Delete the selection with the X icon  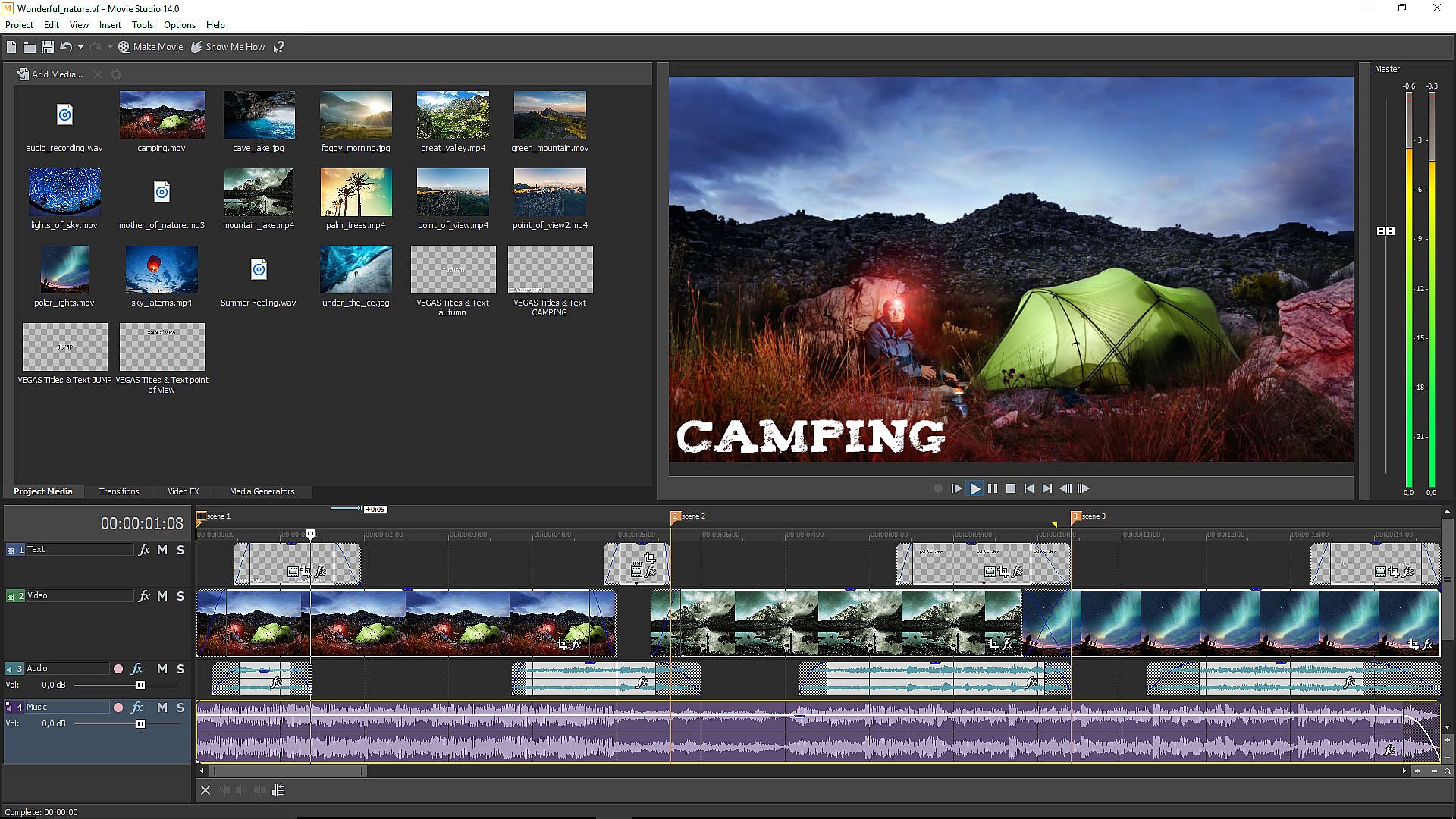[x=206, y=790]
